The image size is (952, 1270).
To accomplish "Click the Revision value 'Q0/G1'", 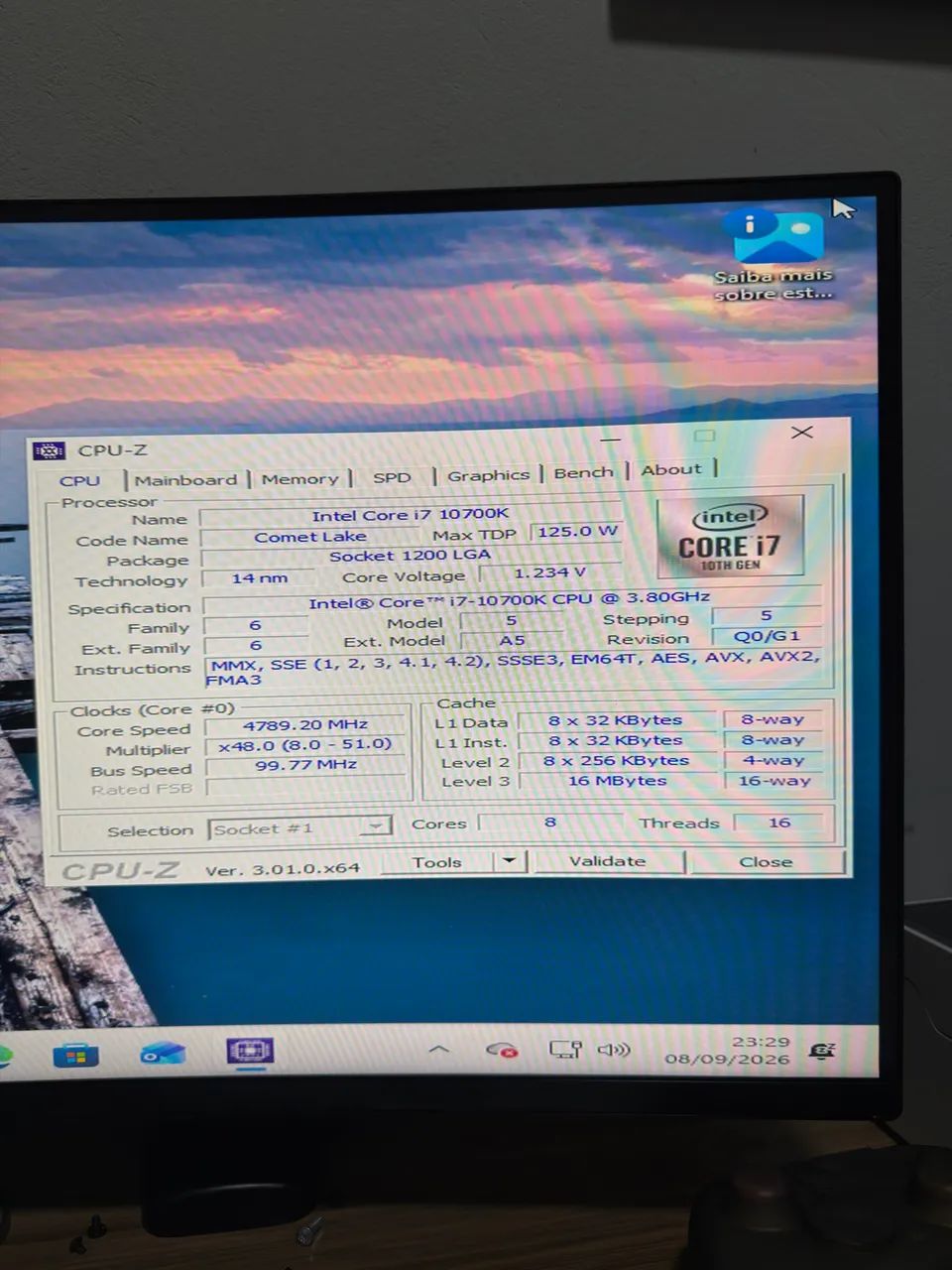I will (x=767, y=636).
